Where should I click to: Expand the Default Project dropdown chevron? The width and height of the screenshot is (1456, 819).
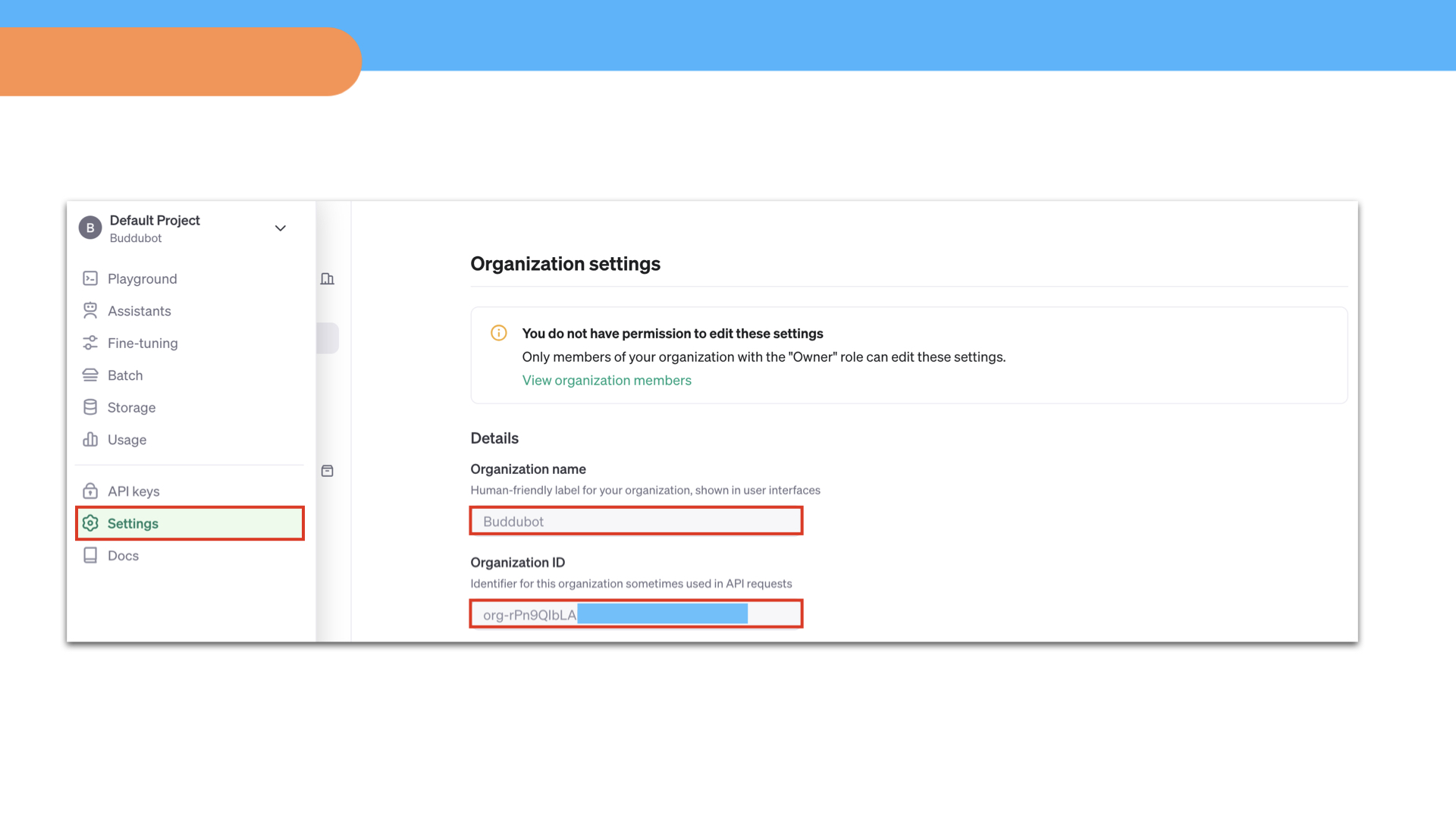point(281,227)
